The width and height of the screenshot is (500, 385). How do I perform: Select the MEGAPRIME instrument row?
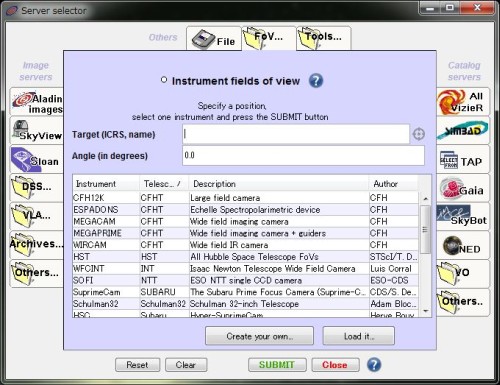click(245, 233)
